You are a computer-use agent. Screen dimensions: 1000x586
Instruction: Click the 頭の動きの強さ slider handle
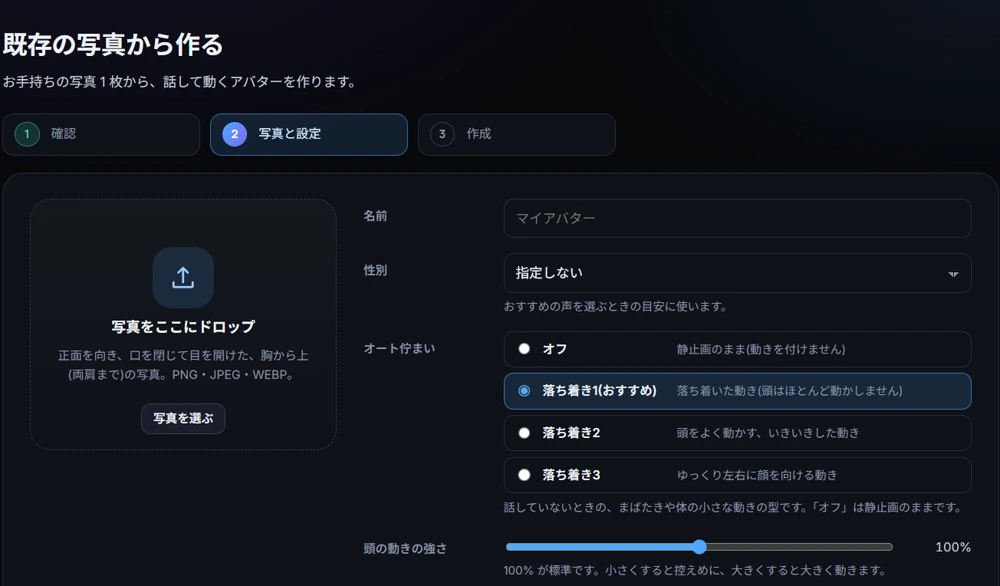coord(700,546)
